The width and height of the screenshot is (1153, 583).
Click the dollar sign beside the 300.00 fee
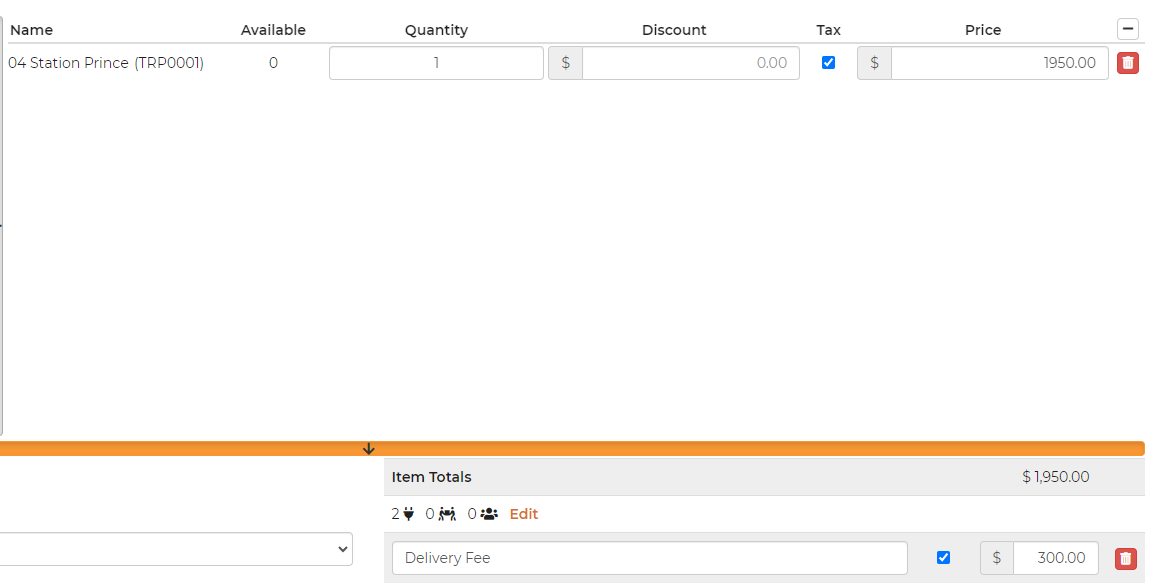(x=996, y=558)
